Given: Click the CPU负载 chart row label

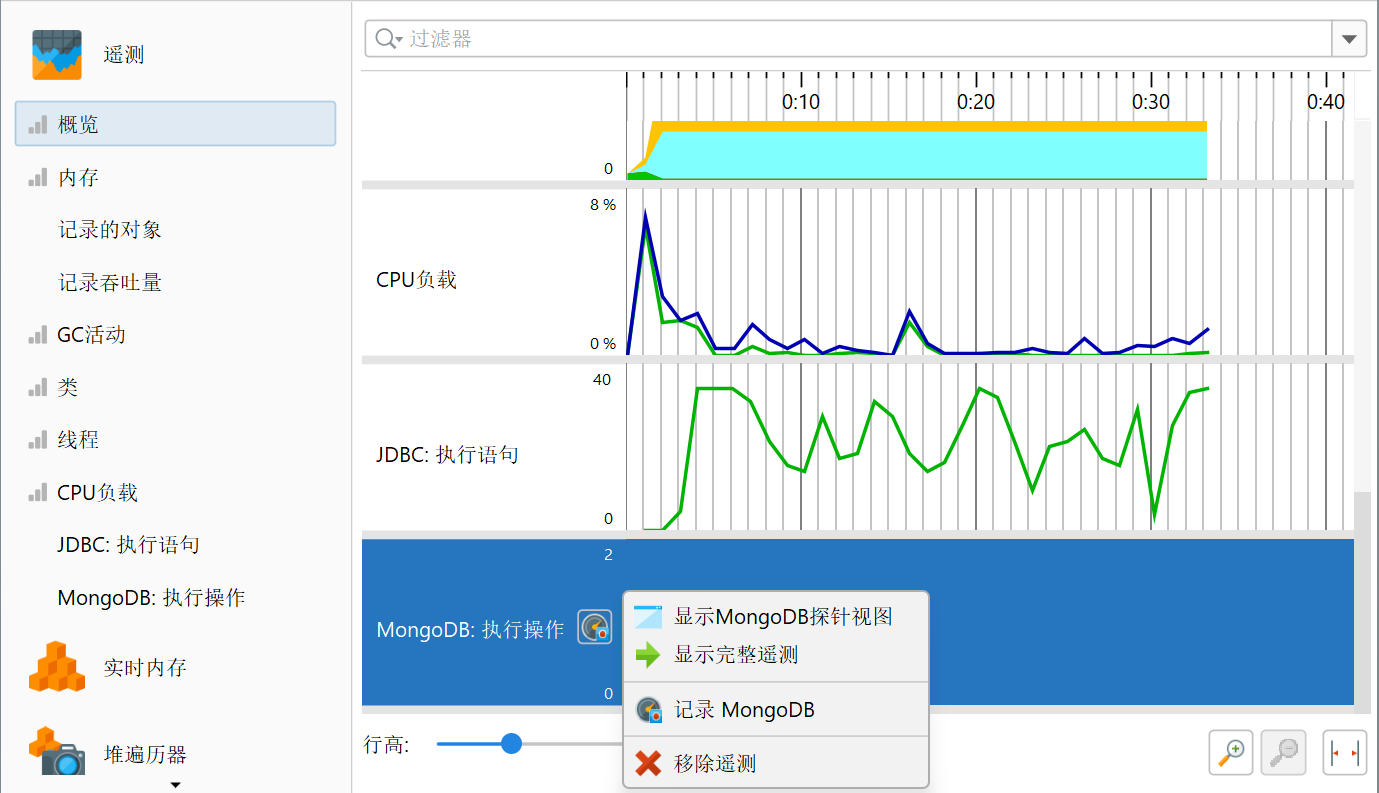Looking at the screenshot, I should click(x=416, y=280).
